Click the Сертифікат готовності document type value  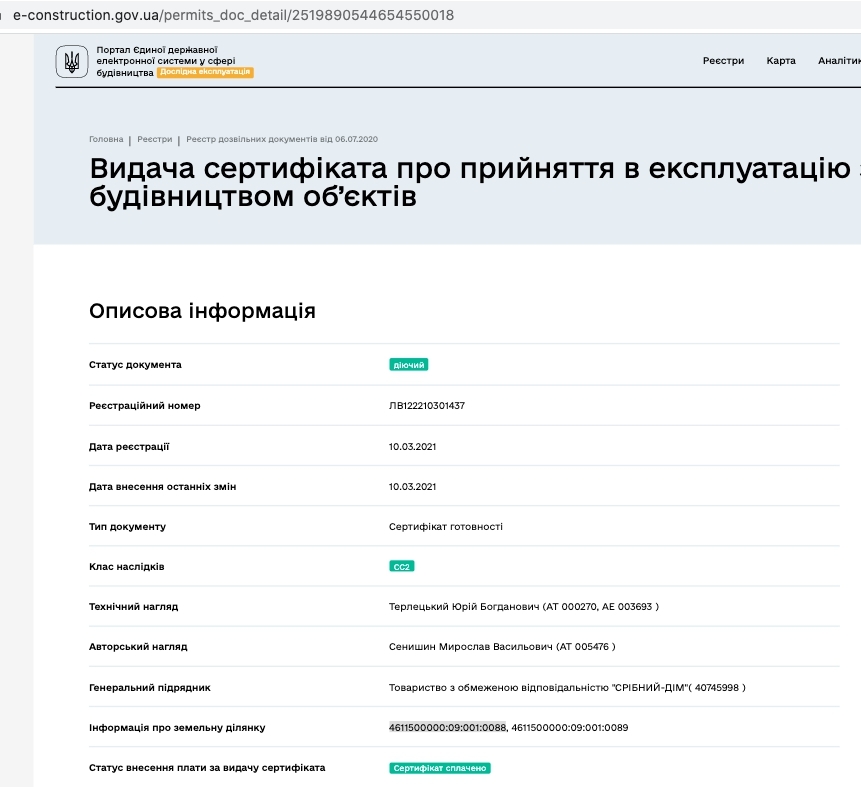446,527
